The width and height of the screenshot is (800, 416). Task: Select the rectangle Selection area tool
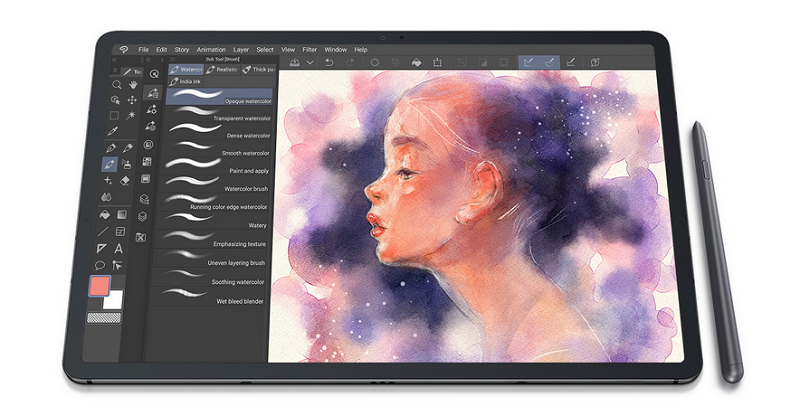click(114, 116)
